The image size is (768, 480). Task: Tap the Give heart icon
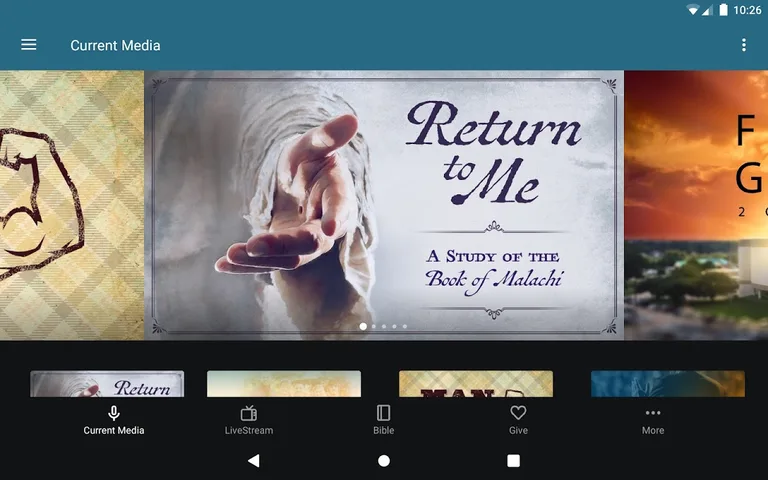[518, 413]
